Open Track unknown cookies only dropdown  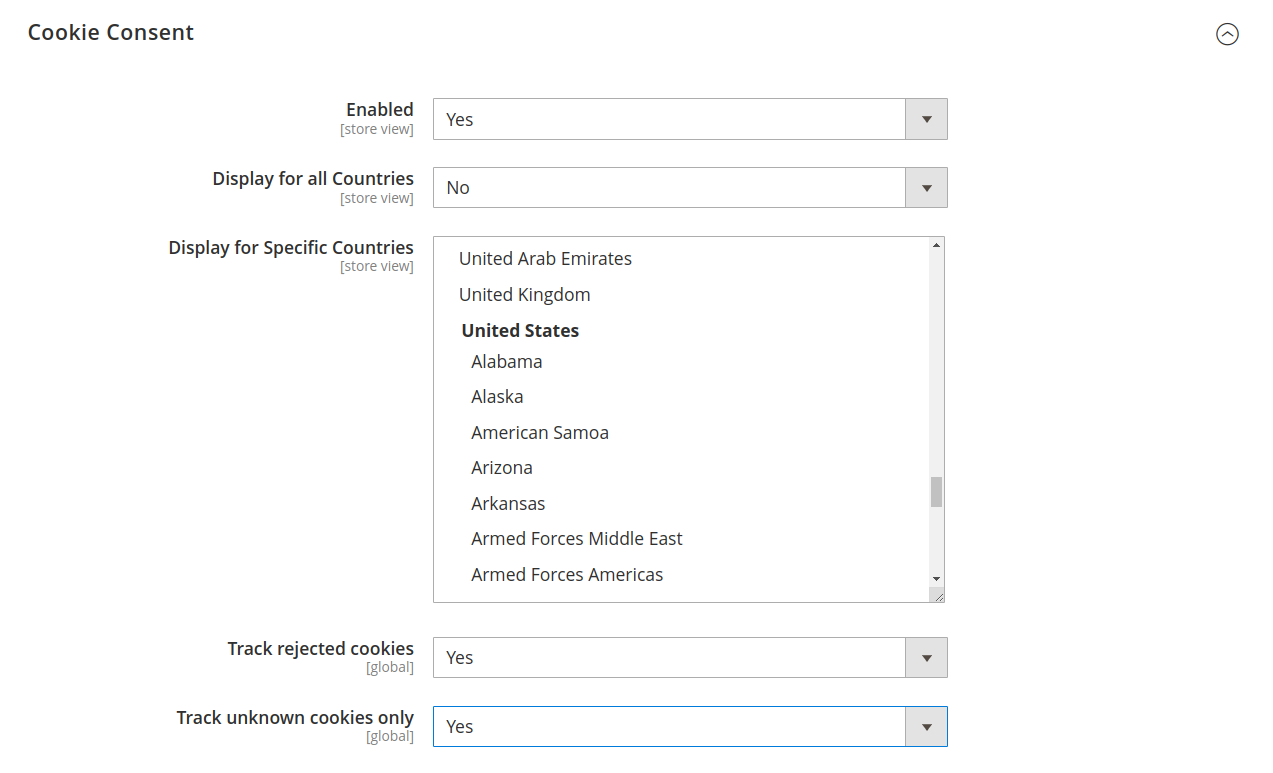point(689,727)
